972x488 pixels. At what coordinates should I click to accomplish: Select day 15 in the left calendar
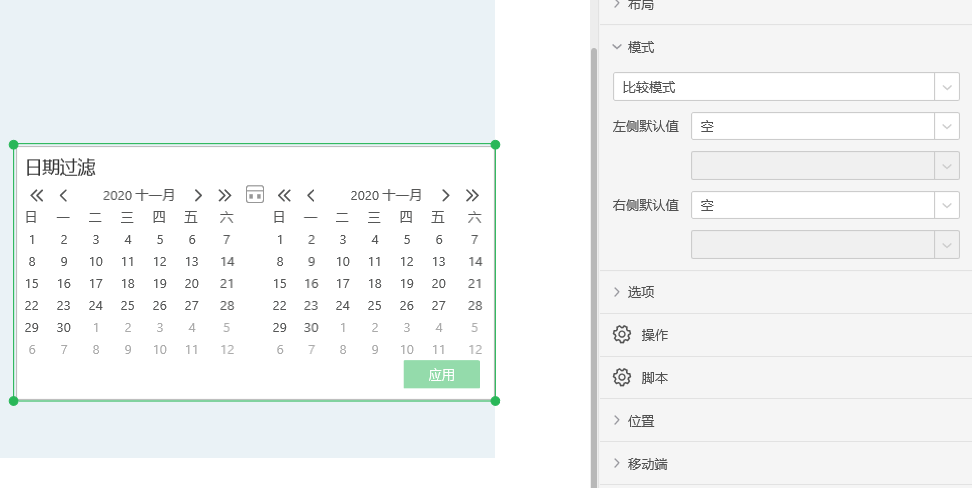coord(32,284)
